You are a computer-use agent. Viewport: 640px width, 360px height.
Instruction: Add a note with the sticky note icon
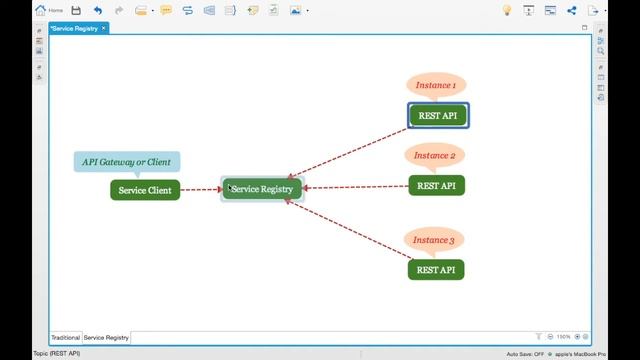253,10
